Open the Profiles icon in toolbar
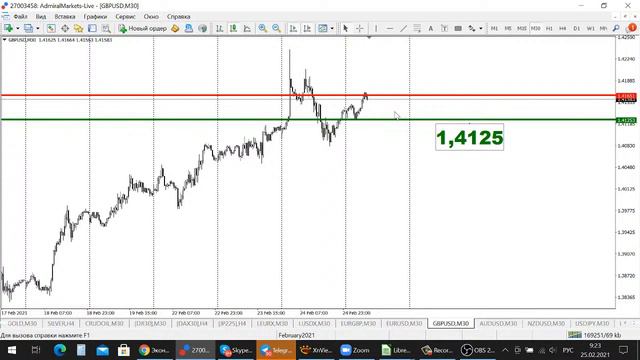The width and height of the screenshot is (640, 360). point(28,28)
